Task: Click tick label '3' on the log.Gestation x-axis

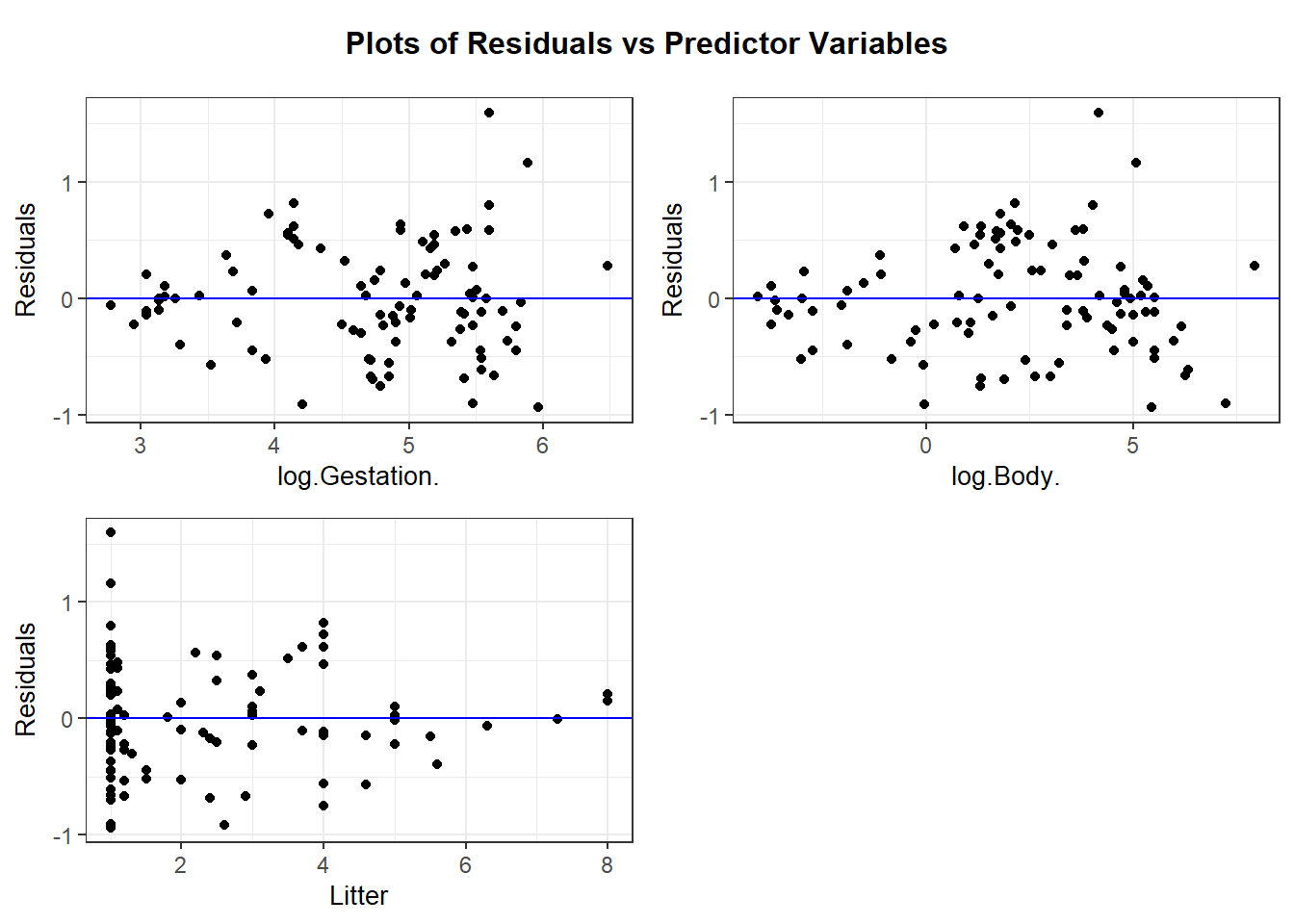Action: (x=141, y=446)
